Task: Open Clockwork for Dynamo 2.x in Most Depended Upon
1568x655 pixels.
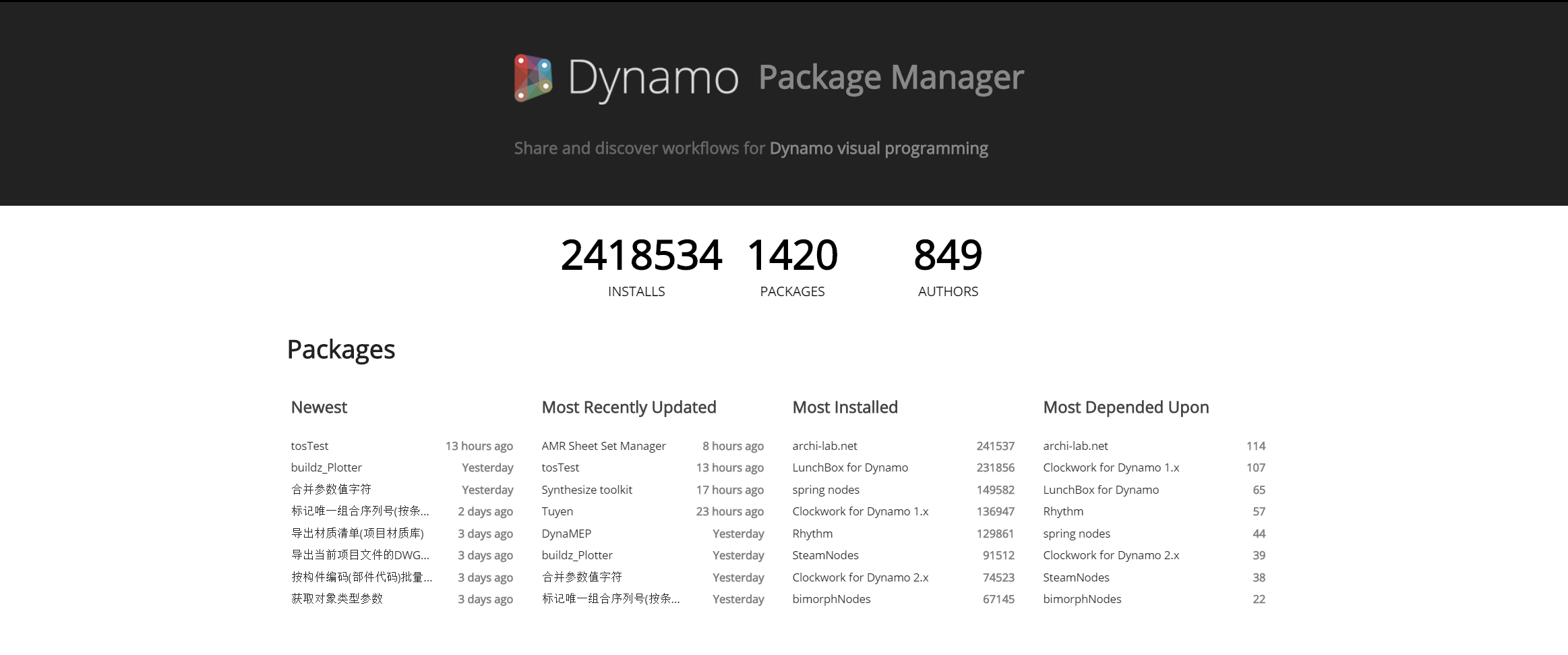Action: 1111,555
